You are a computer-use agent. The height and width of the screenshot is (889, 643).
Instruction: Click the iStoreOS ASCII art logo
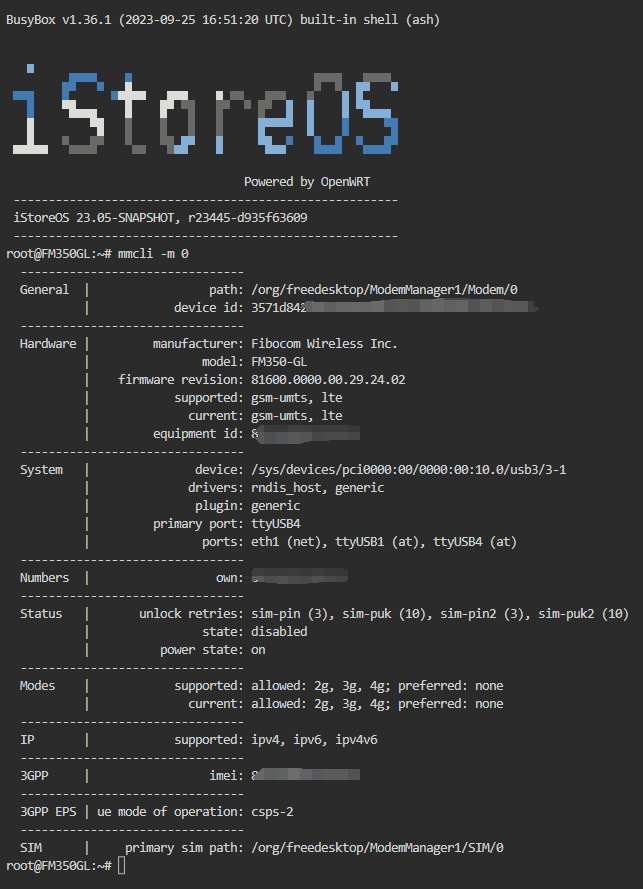[x=205, y=109]
